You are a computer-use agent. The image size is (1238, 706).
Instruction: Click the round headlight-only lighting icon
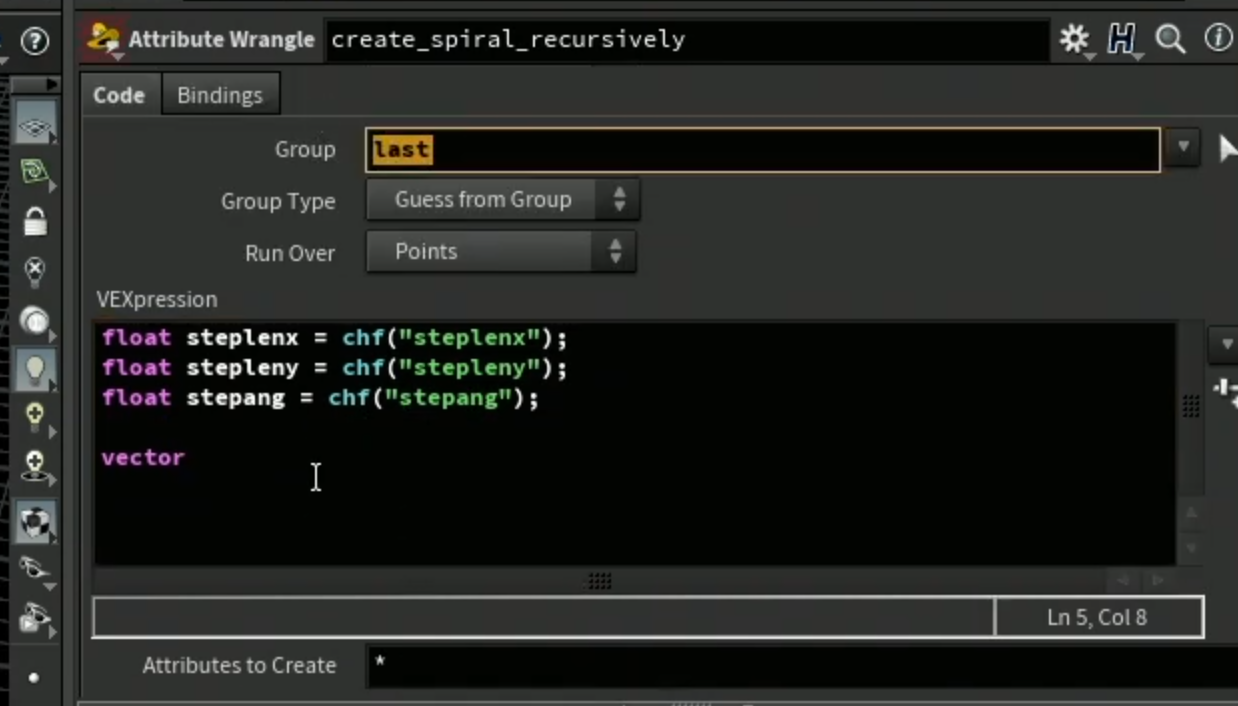tap(35, 321)
